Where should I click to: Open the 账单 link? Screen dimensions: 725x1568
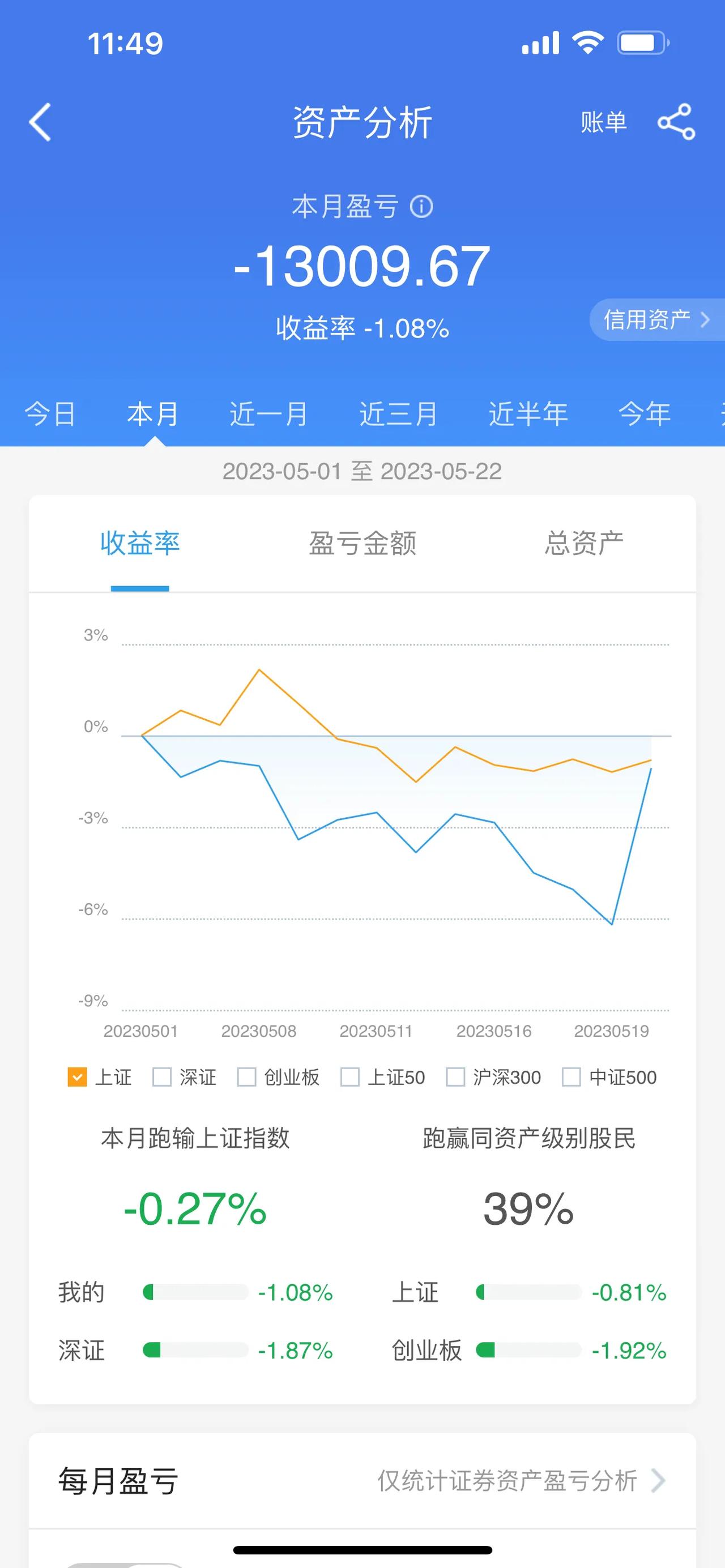(603, 122)
